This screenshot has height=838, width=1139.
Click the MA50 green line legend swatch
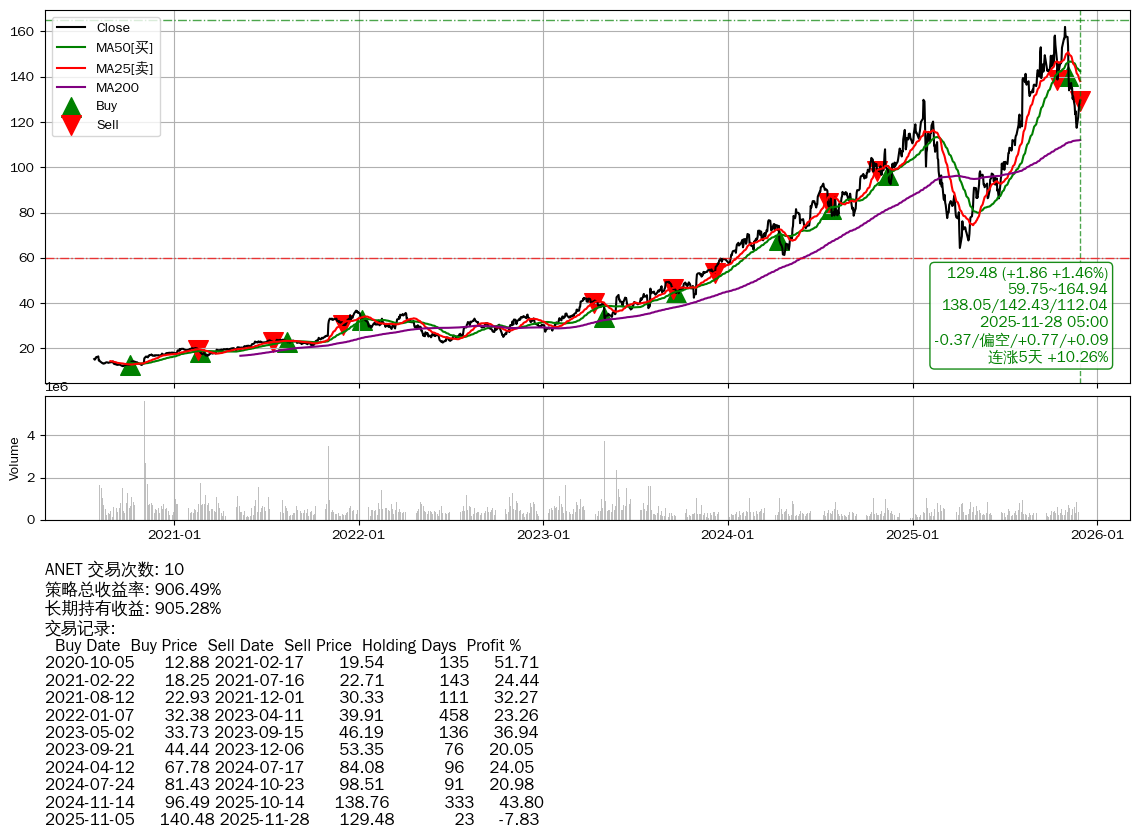pyautogui.click(x=70, y=47)
